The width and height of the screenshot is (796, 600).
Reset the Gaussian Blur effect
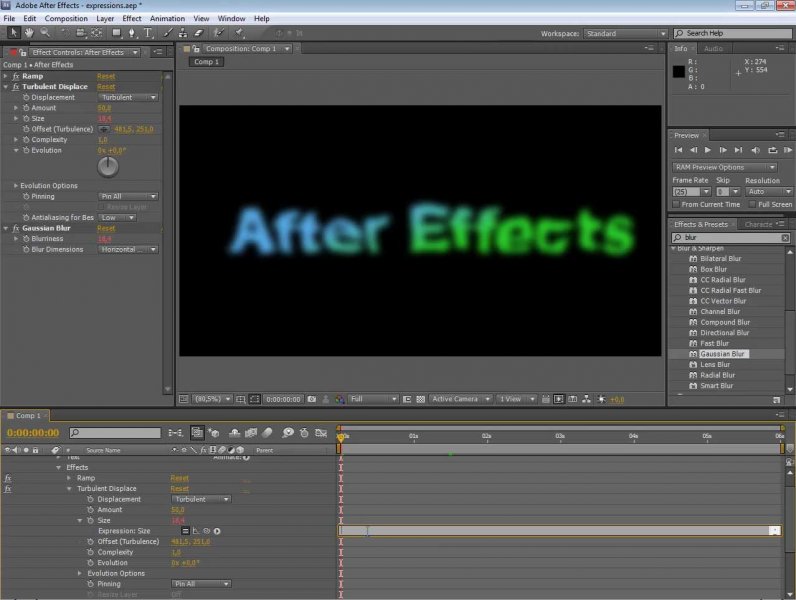[106, 228]
